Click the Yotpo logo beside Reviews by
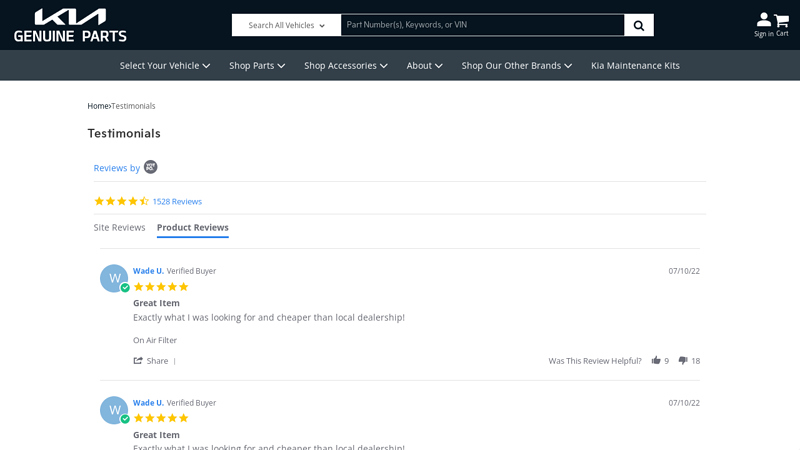Screen dimensions: 800x450 (x=151, y=167)
